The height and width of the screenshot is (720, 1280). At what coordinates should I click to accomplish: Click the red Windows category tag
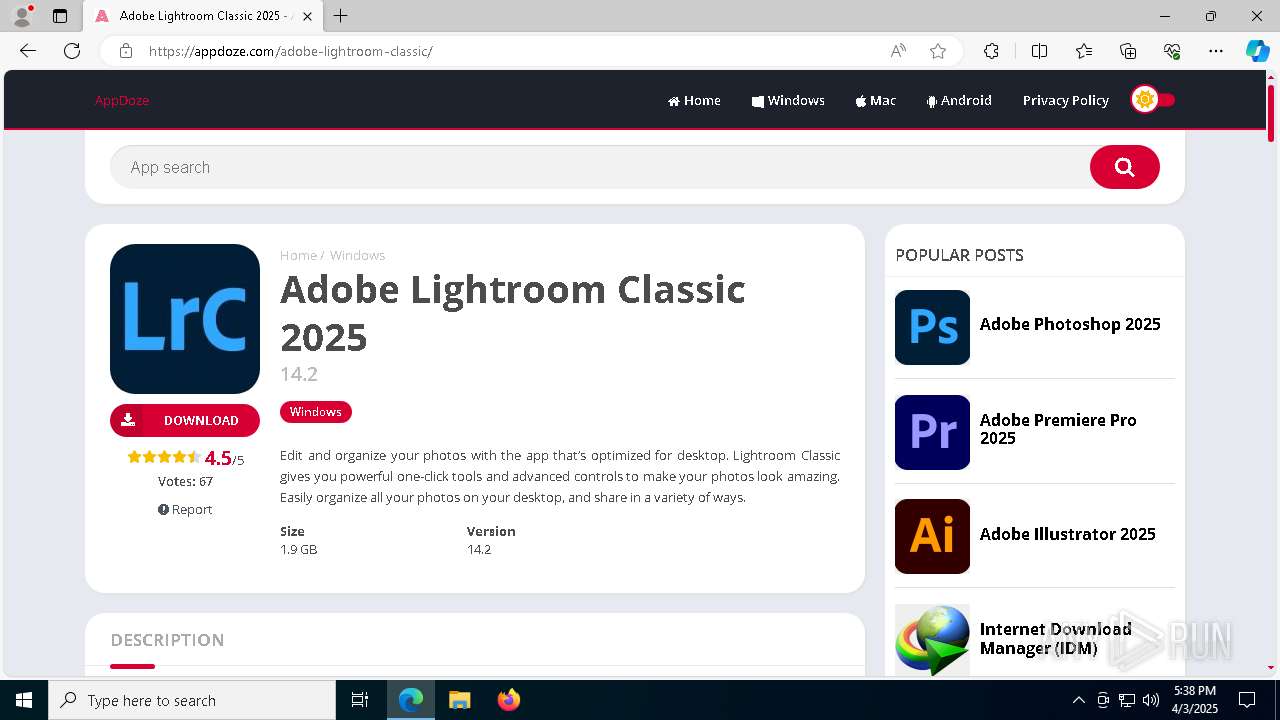(315, 412)
